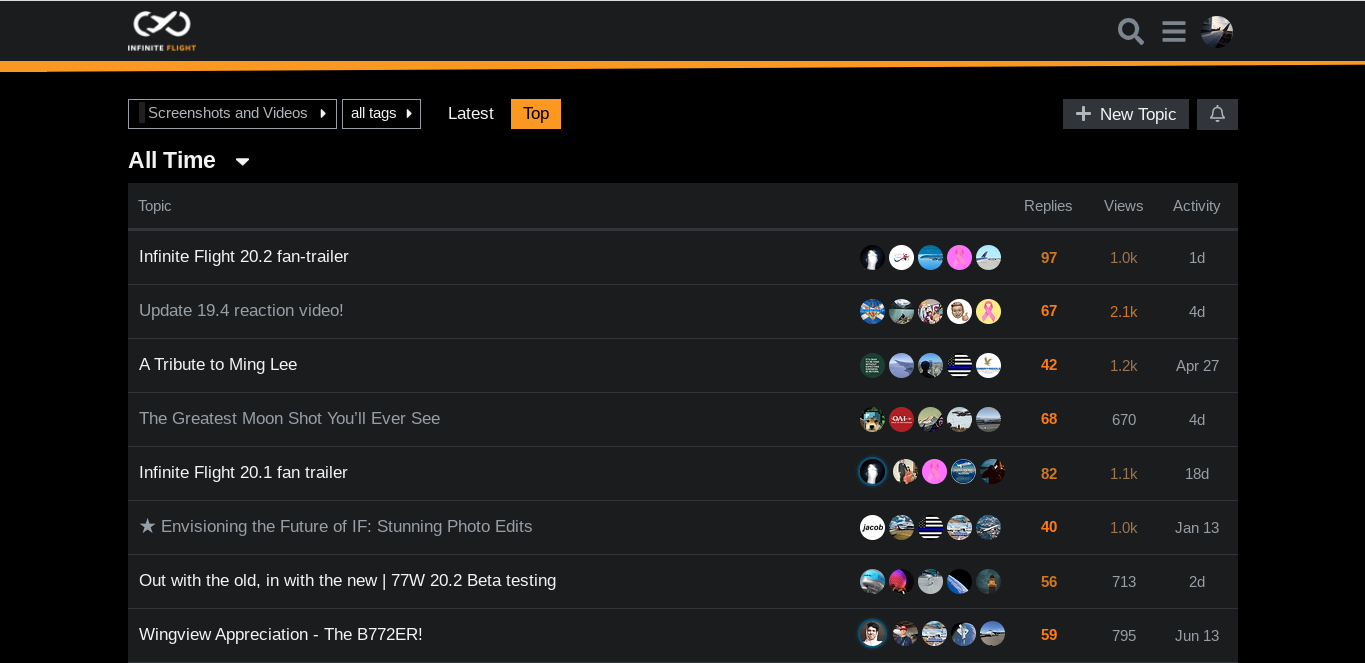The height and width of the screenshot is (663, 1365).
Task: Click first avatar in Tribute to Ming Lee row
Action: coord(872,366)
